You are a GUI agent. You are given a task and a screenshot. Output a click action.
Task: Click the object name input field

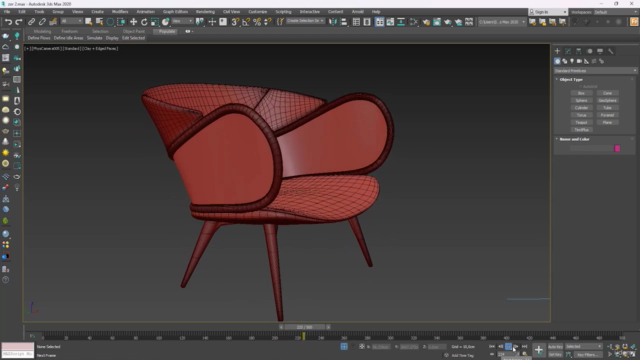click(591, 149)
